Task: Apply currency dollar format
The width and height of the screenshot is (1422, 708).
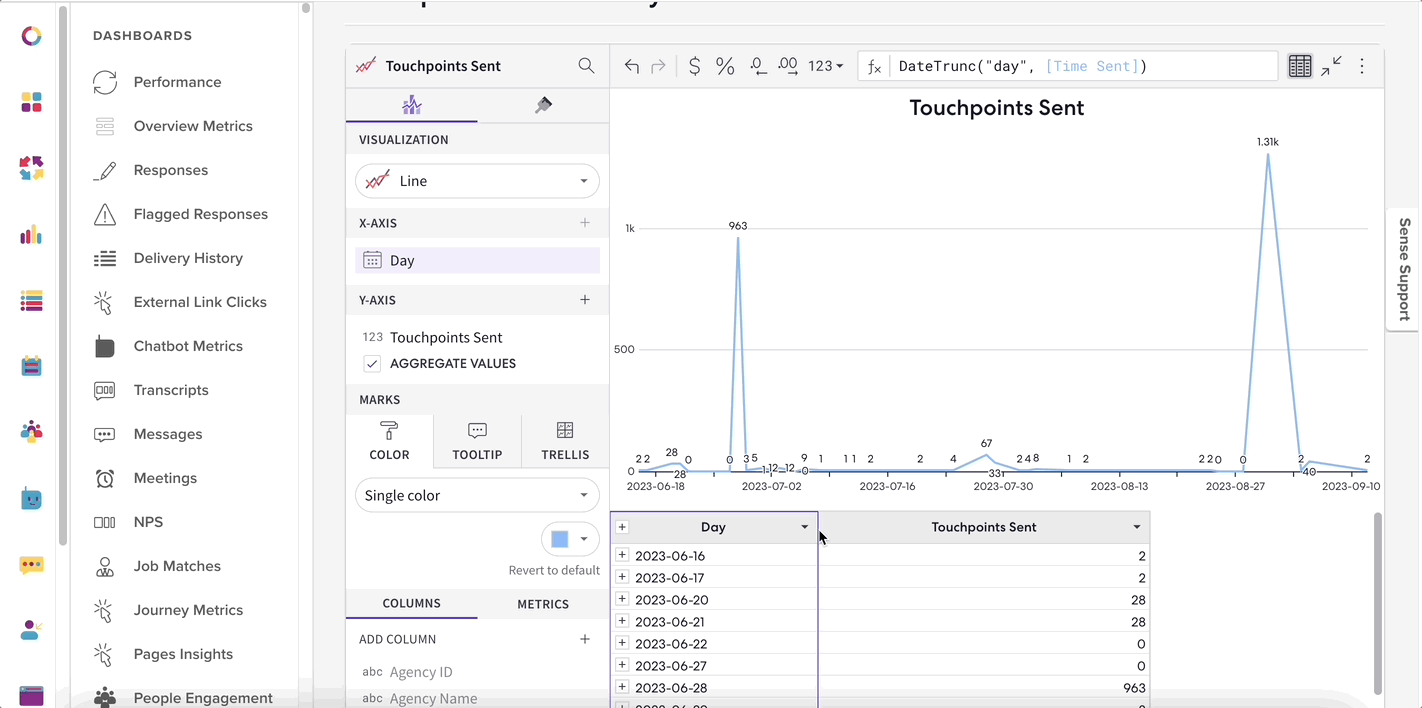Action: [x=694, y=66]
